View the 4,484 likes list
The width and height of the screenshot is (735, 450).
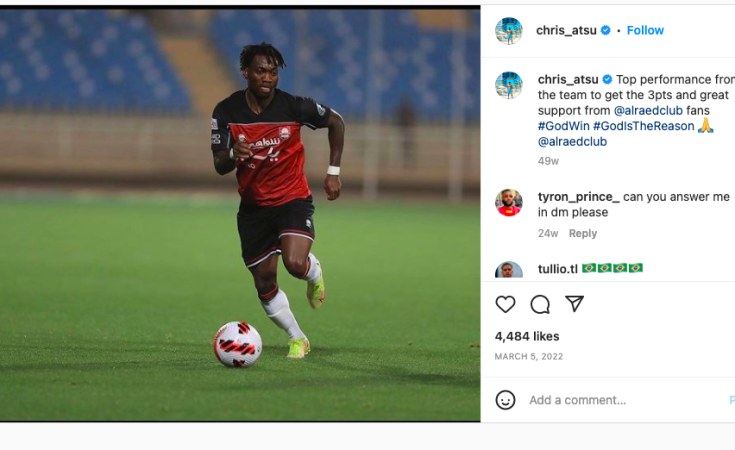(527, 336)
